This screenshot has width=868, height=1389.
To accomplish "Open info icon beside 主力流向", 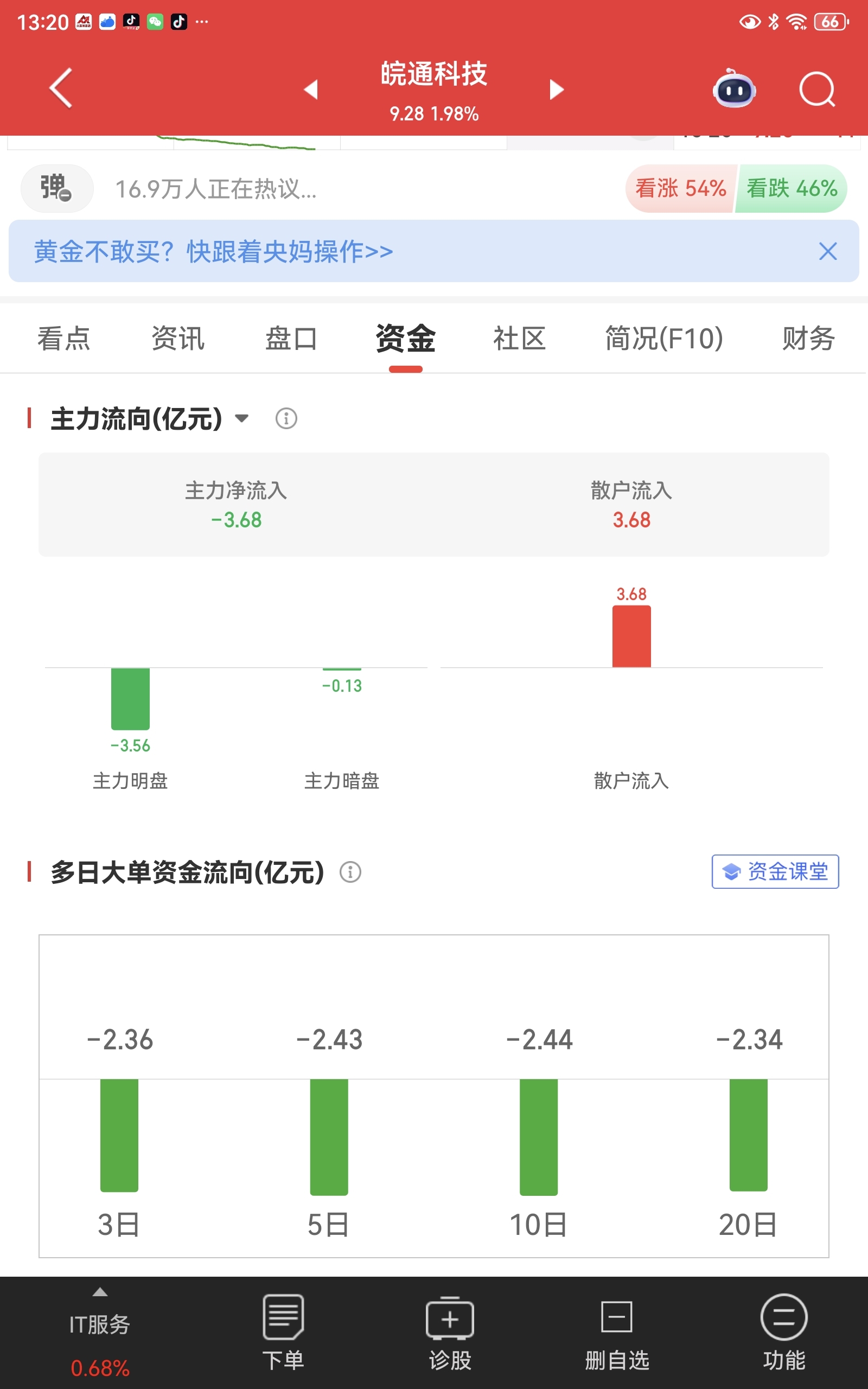I will [286, 418].
